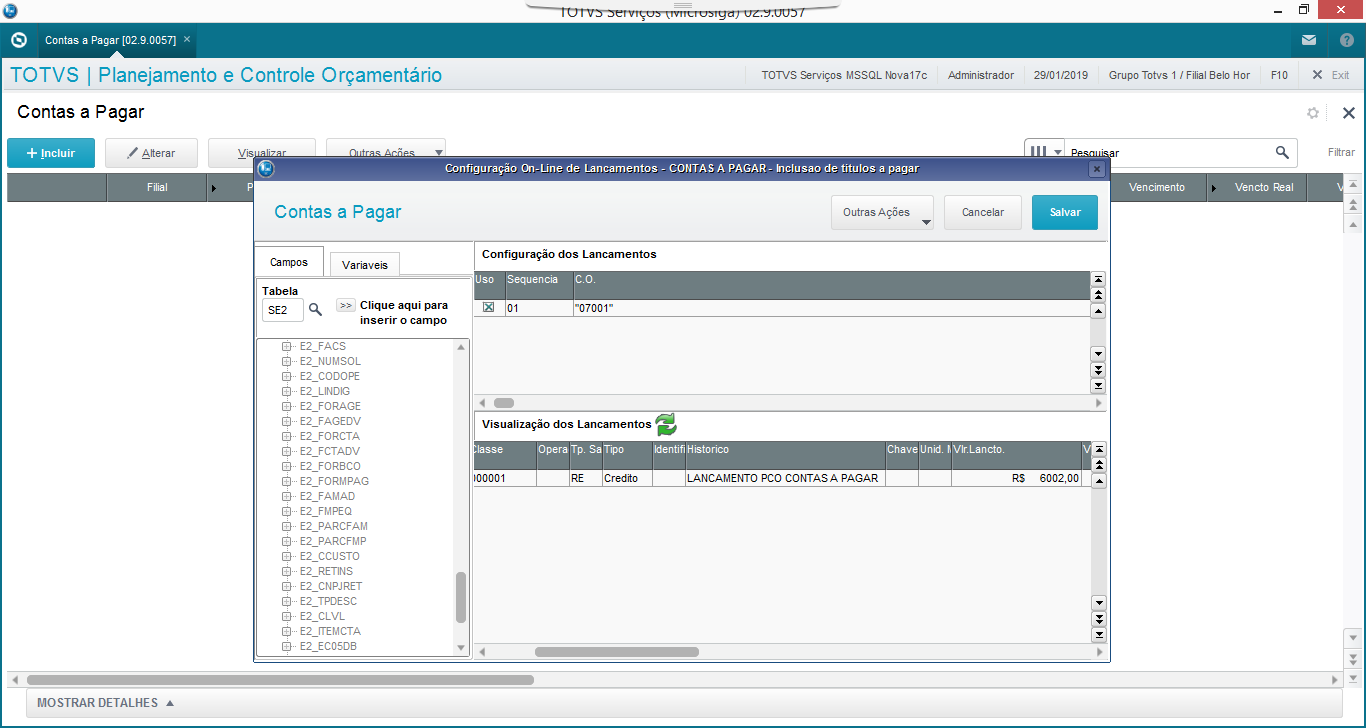Click the green refresh icon for Visualização dos Lancamentos
Image resolution: width=1366 pixels, height=728 pixels.
pos(665,424)
